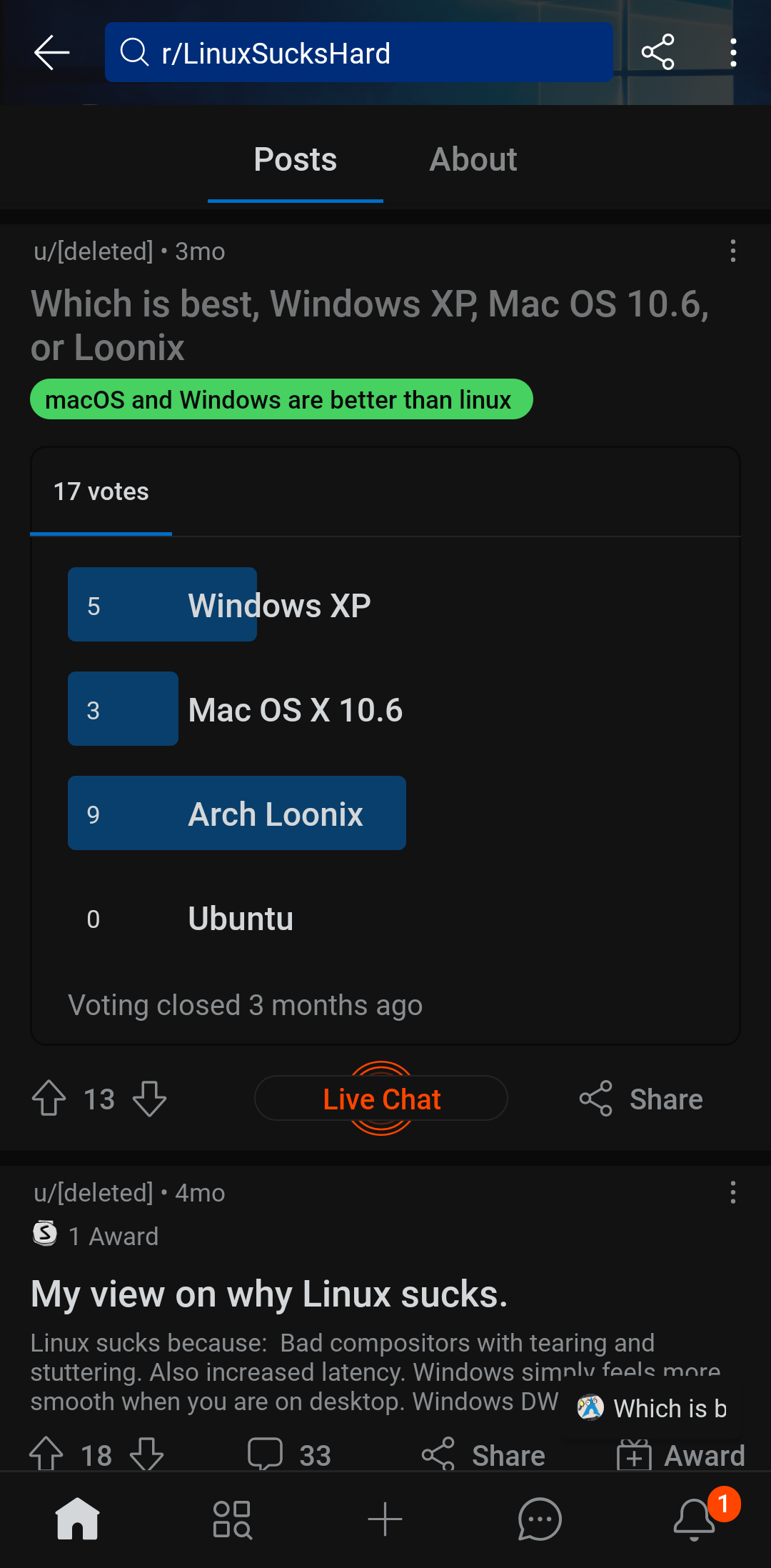Click the Arch Loonix results bar
The image size is (771, 1568).
(x=236, y=812)
